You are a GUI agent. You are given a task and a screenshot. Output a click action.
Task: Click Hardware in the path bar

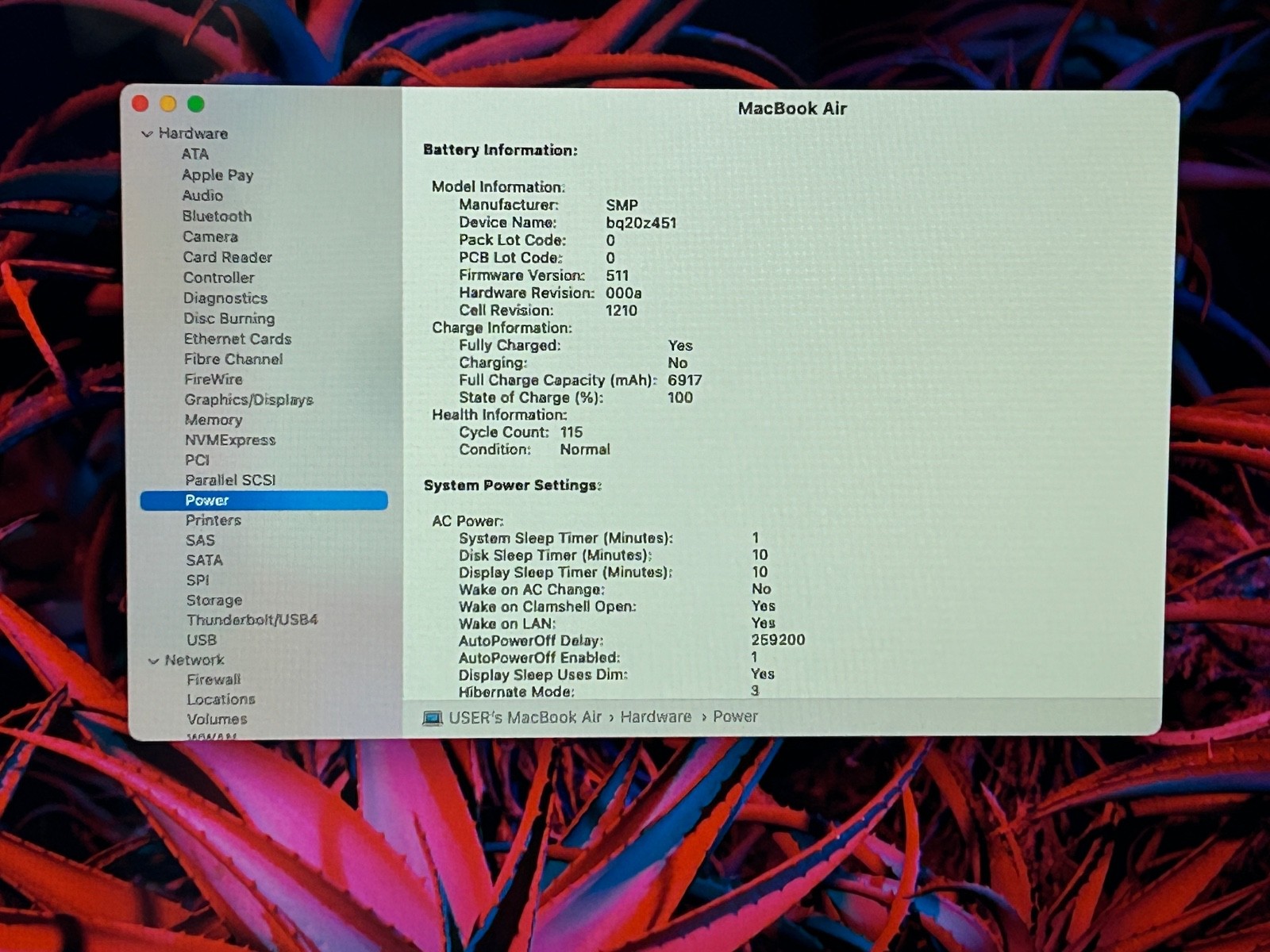coord(656,717)
